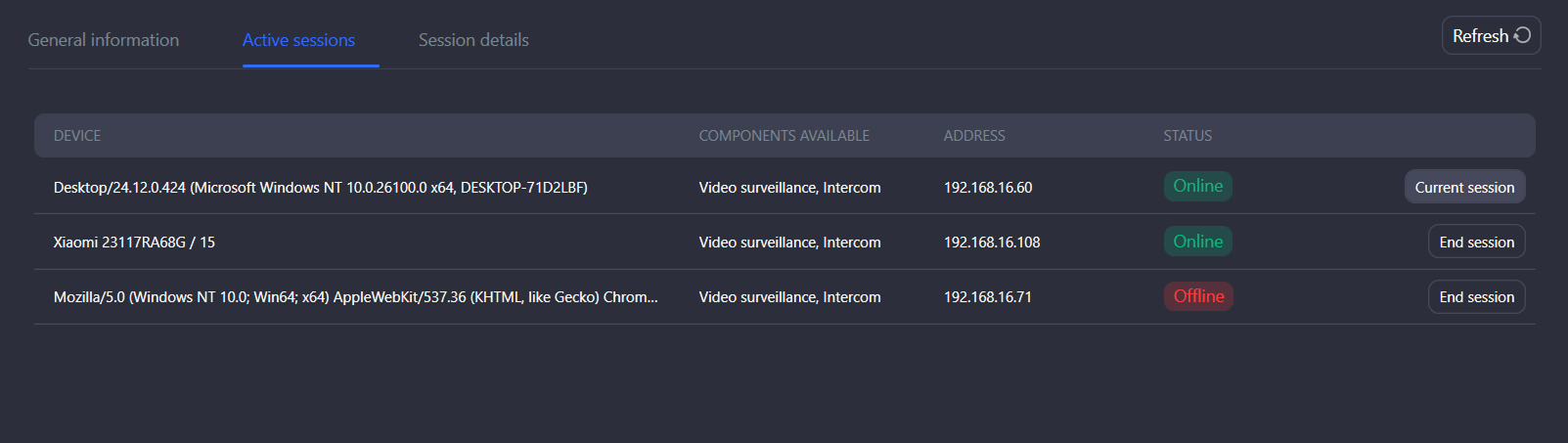
Task: Select the Xiaomi 23117RA68G / 15 row
Action: click(x=134, y=243)
